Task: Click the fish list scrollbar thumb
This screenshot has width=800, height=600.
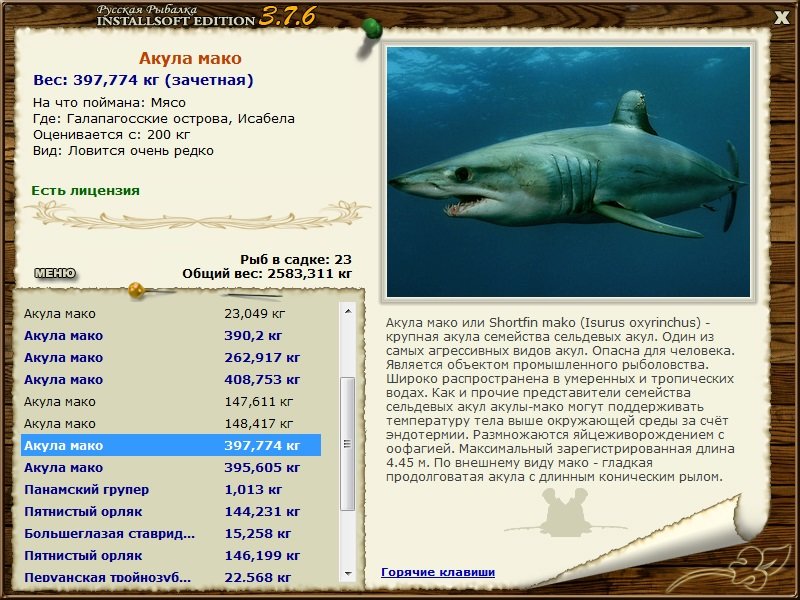Action: 348,444
